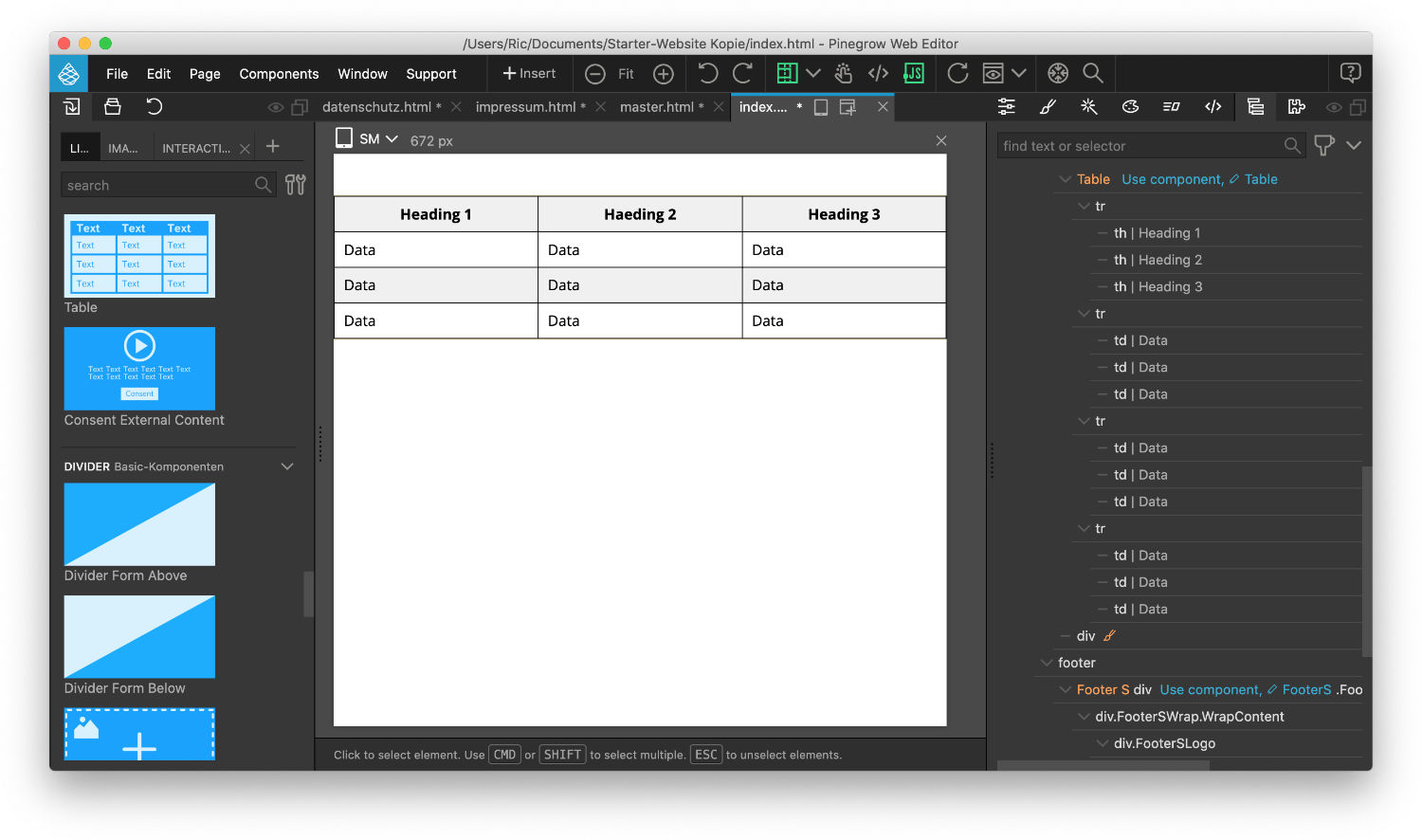
Task: Click the page preview eye icon
Action: pos(993,74)
